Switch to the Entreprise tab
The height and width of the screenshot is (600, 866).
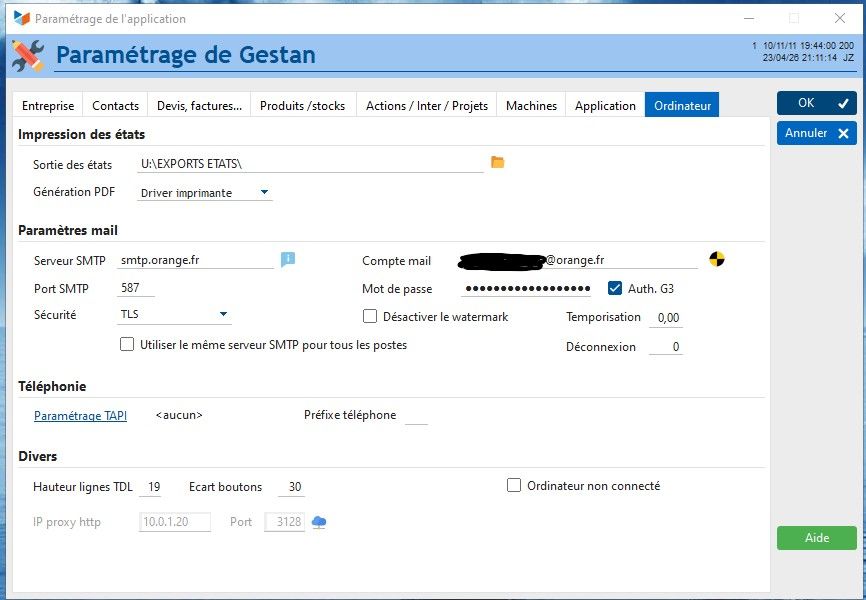click(x=46, y=104)
